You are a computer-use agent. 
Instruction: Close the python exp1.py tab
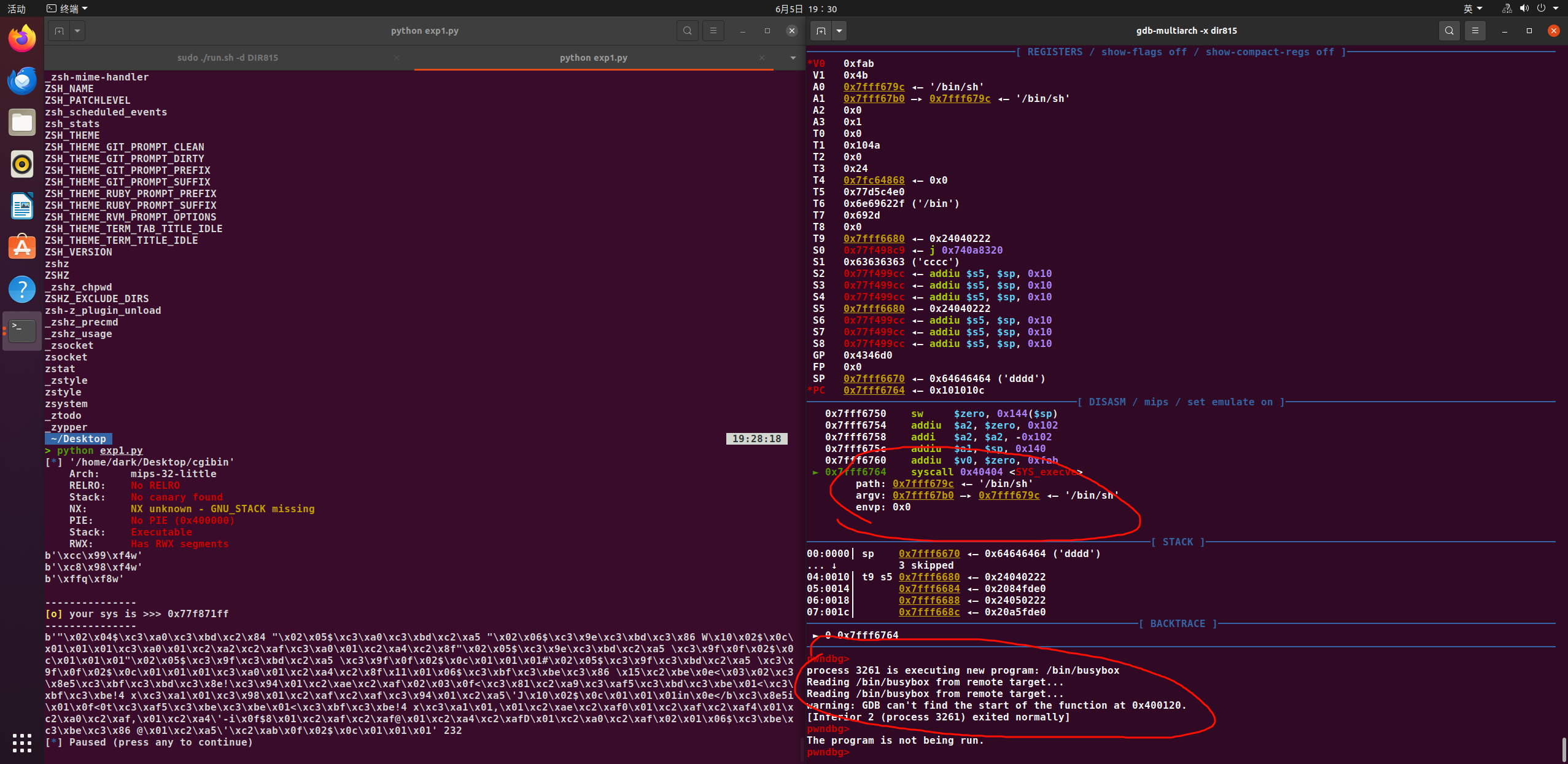(x=761, y=58)
